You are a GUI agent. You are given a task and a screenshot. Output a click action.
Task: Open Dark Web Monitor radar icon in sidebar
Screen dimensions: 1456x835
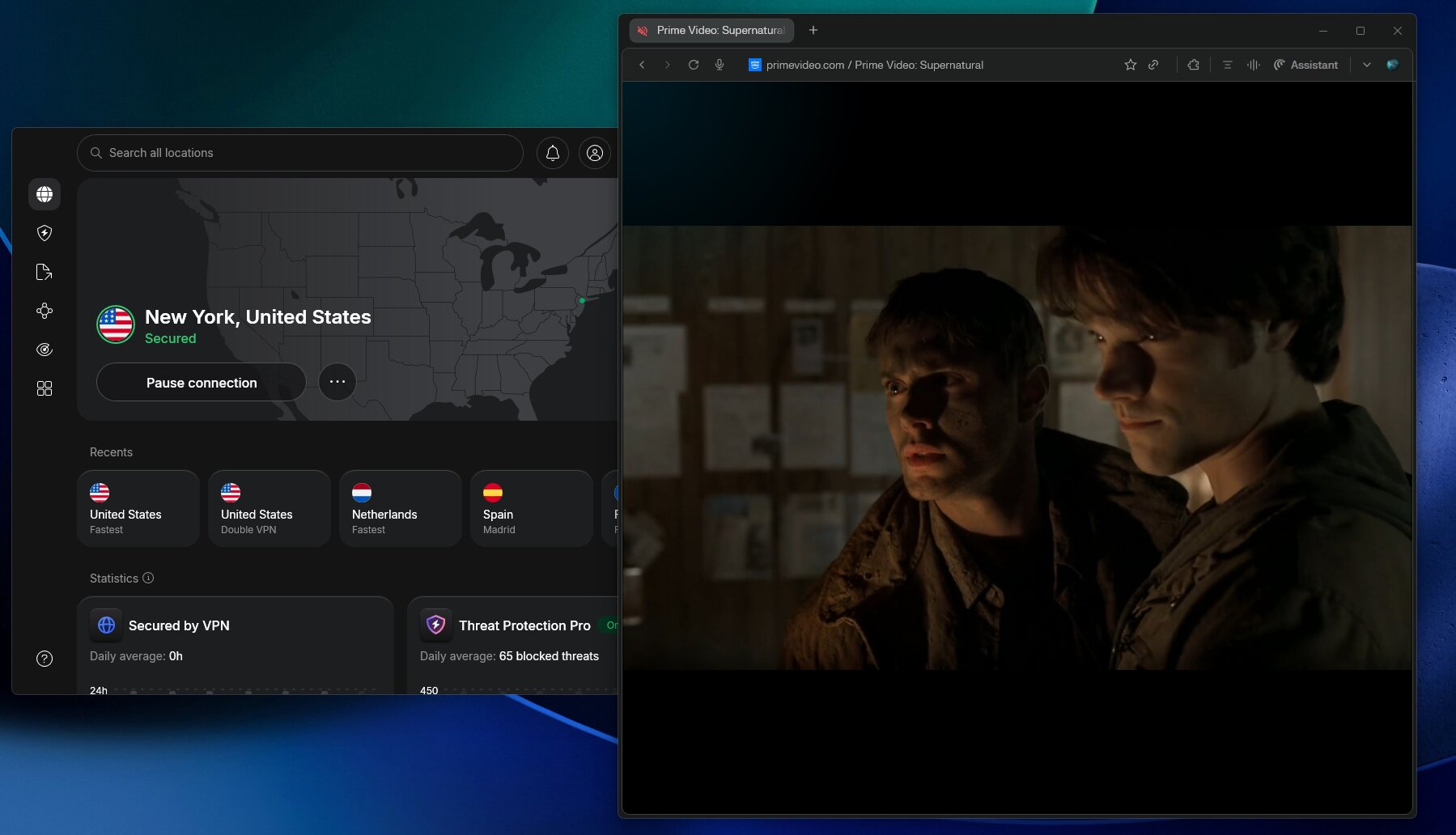45,350
